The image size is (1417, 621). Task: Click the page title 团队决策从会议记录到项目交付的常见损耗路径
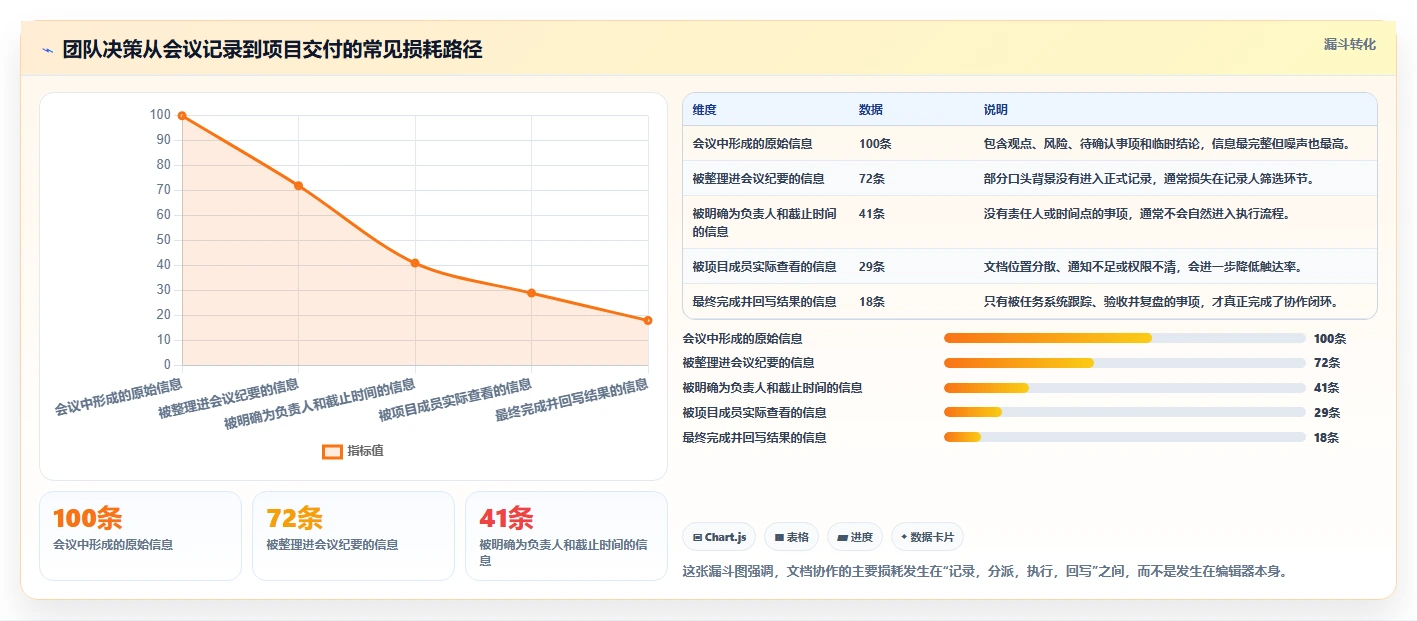coord(272,50)
